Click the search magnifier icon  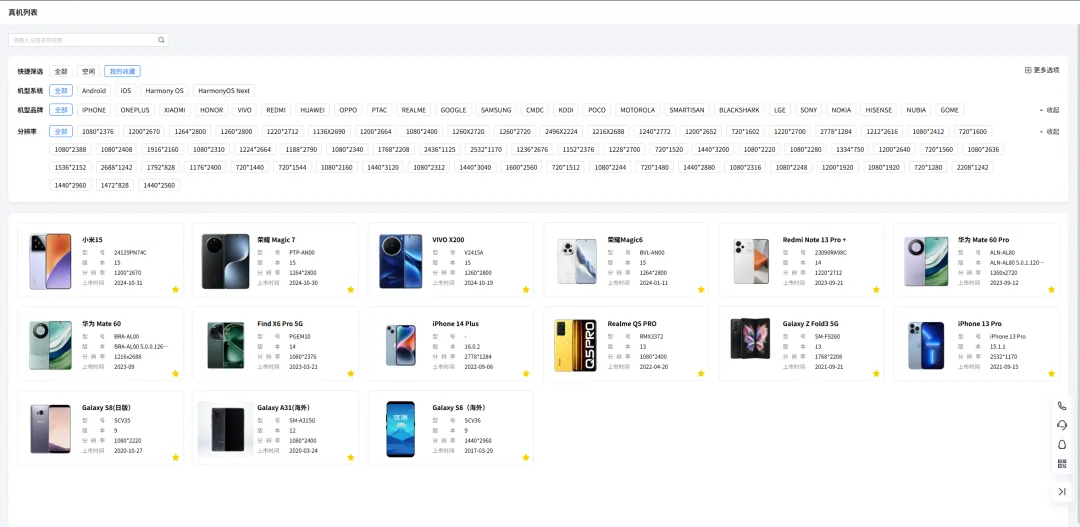point(161,40)
